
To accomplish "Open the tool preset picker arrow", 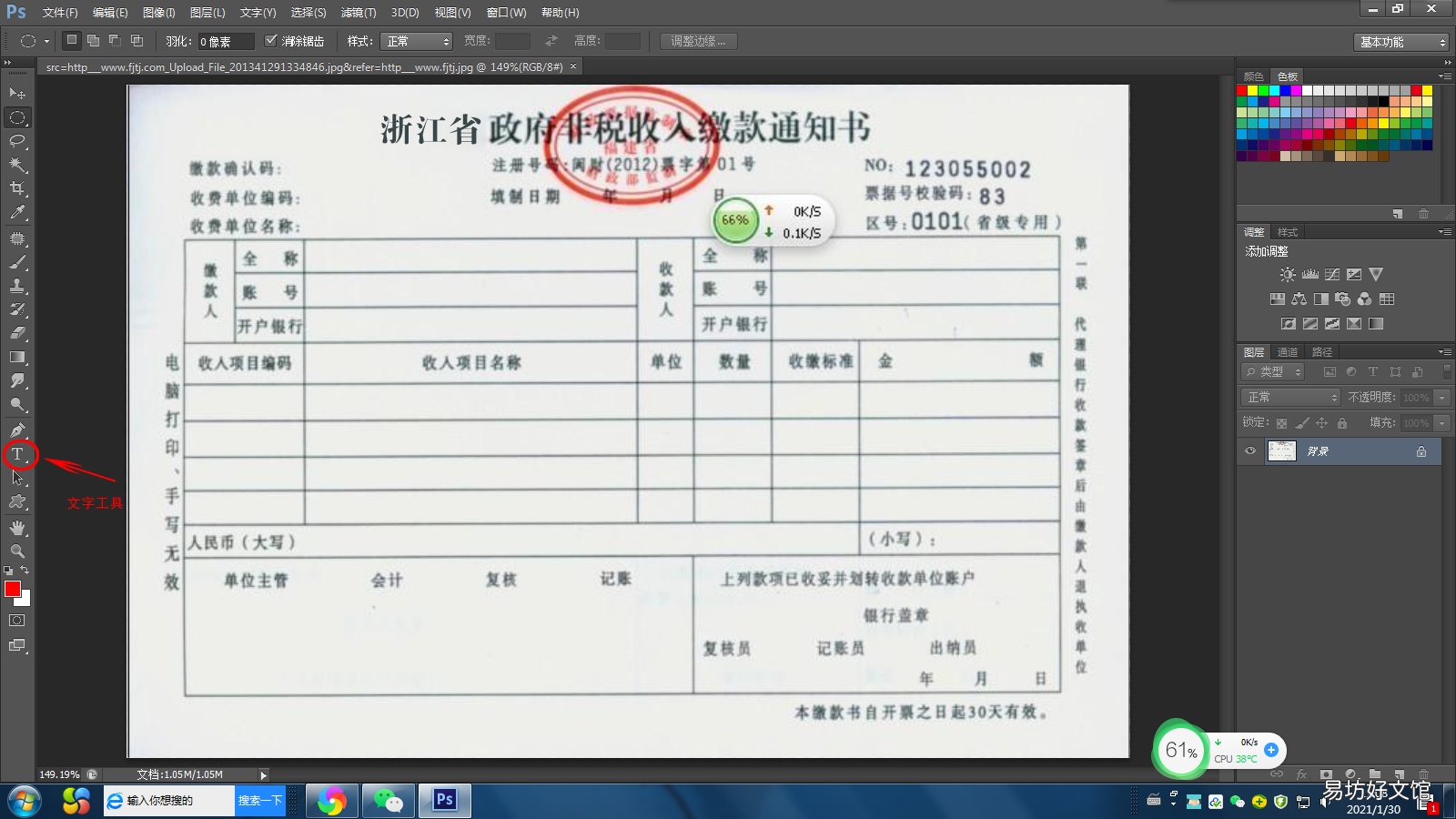I will (x=46, y=41).
